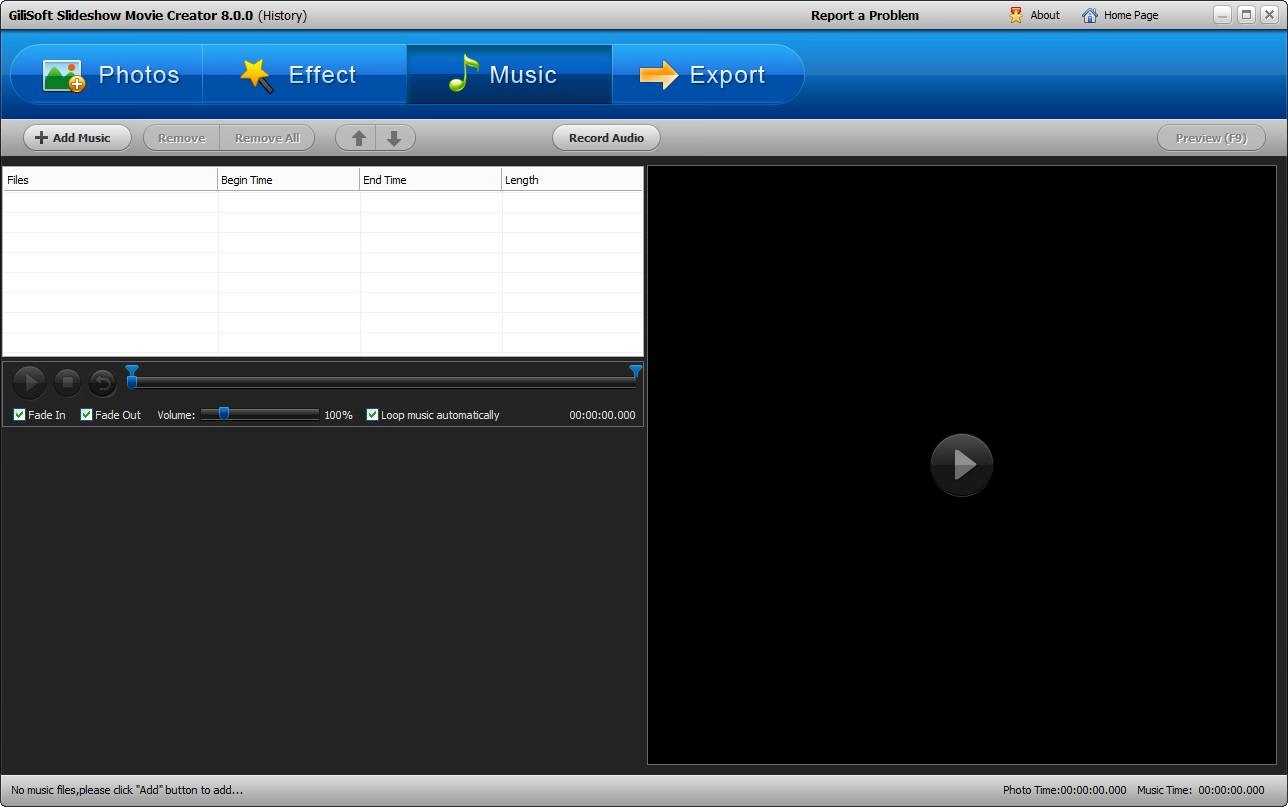Move music down with the down arrow

tap(394, 138)
